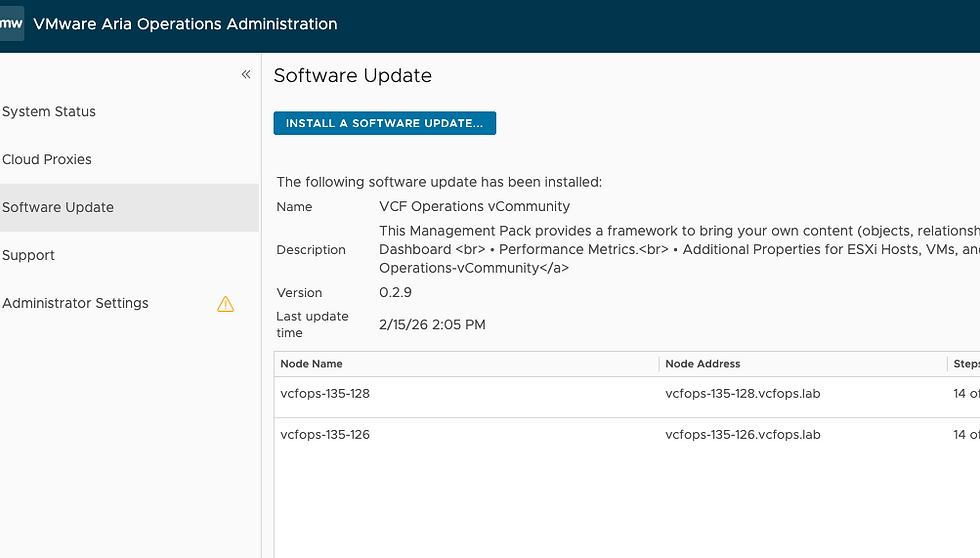Go to Cloud Proxies
Screen dimensions: 980x558
(47, 160)
